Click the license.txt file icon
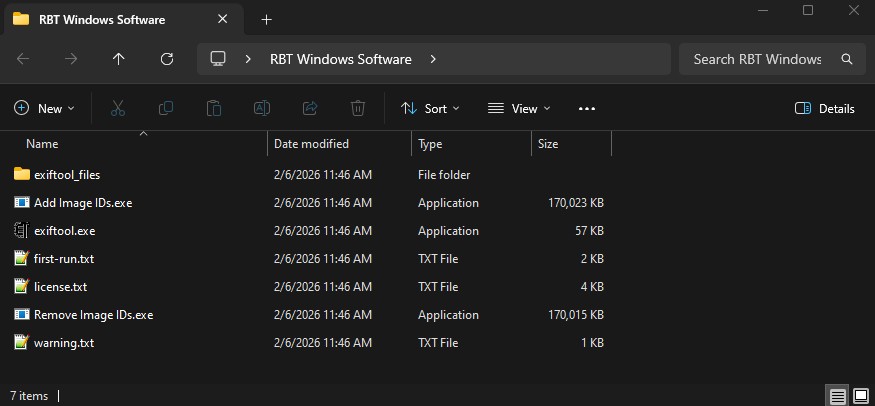Screen dimensions: 875x406 click(22, 286)
